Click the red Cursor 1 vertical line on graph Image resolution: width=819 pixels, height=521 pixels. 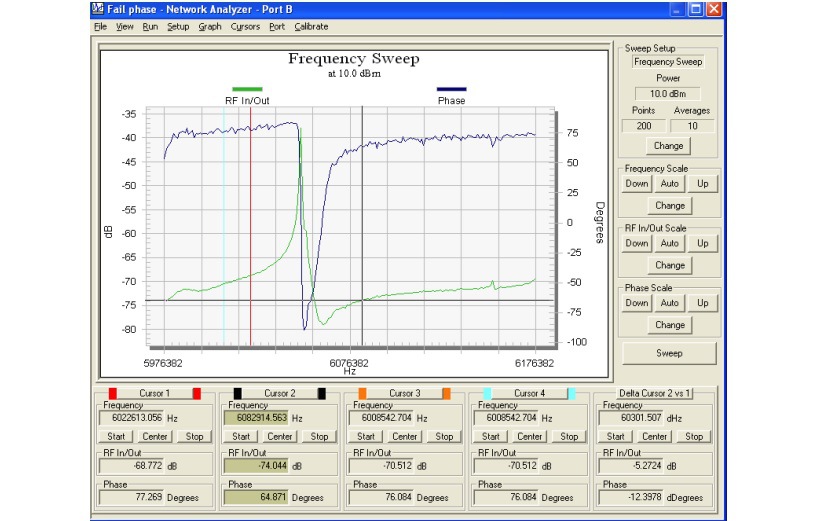(250, 220)
